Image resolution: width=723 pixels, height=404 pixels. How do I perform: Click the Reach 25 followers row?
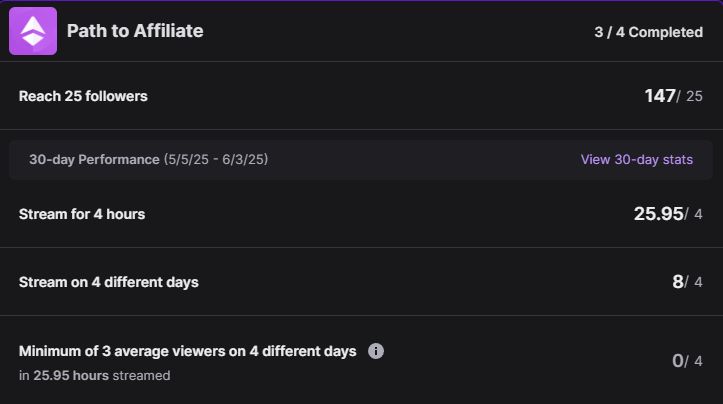362,96
